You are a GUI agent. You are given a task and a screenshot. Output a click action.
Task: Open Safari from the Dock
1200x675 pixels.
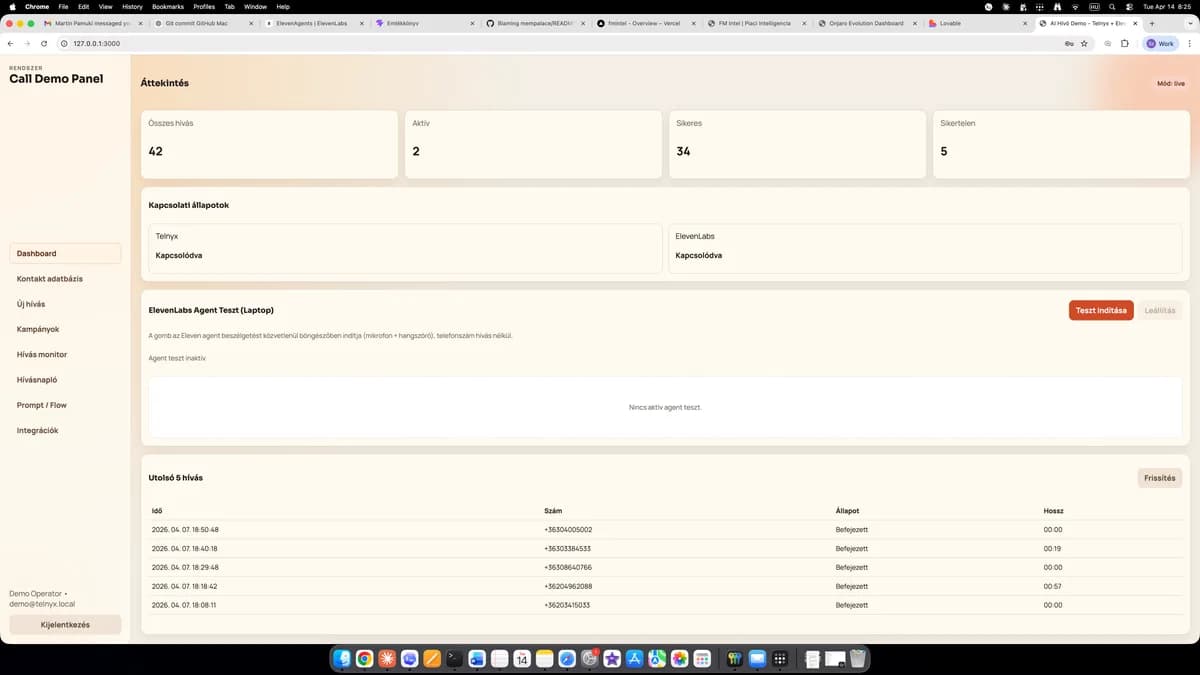567,658
